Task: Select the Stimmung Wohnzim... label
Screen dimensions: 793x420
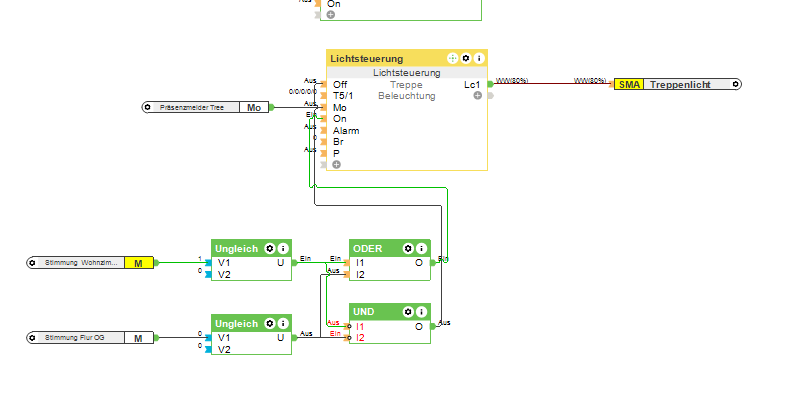Action: click(x=81, y=263)
